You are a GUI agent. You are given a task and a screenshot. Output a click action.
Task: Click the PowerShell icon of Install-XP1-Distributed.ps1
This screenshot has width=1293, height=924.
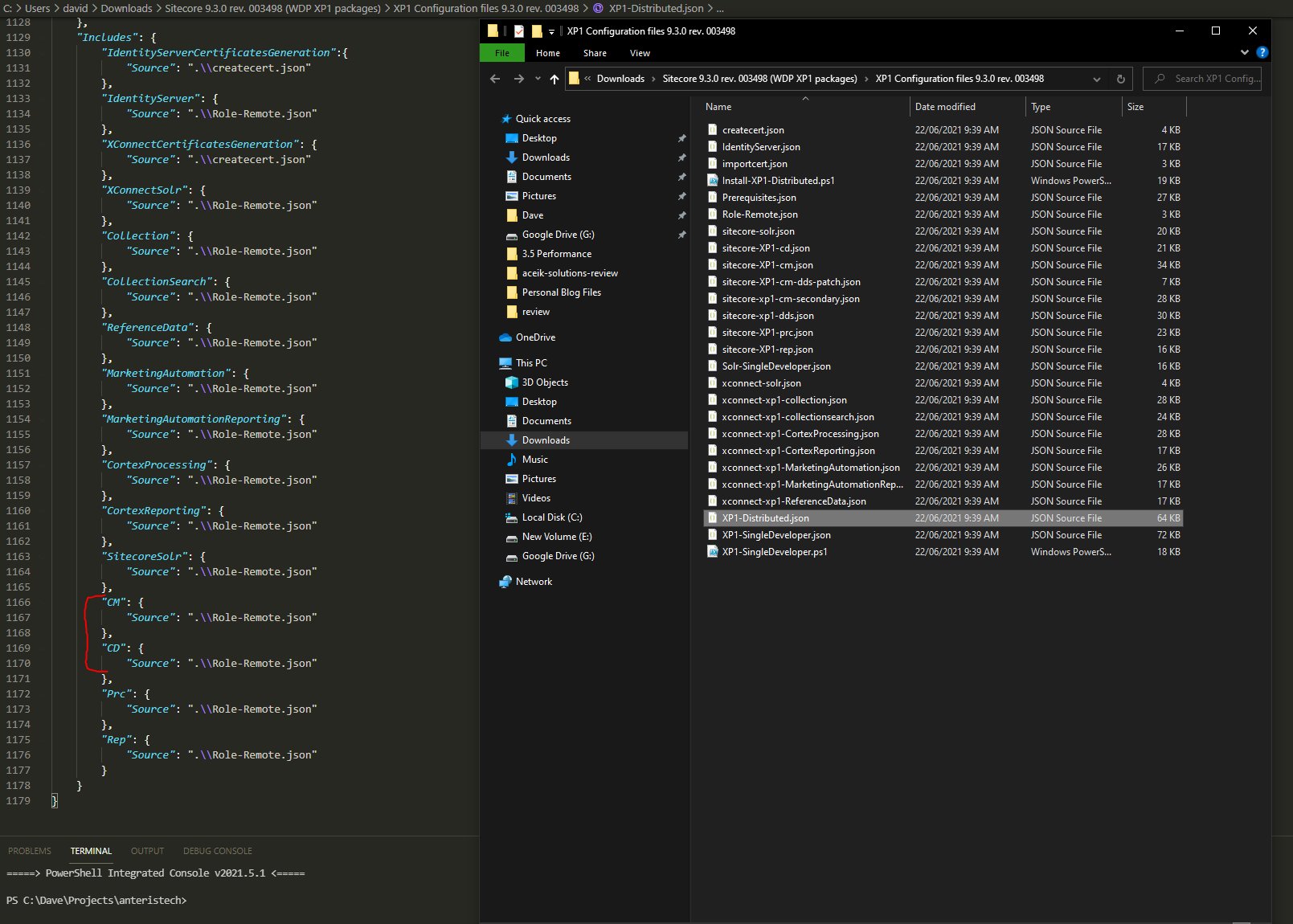pyautogui.click(x=713, y=181)
